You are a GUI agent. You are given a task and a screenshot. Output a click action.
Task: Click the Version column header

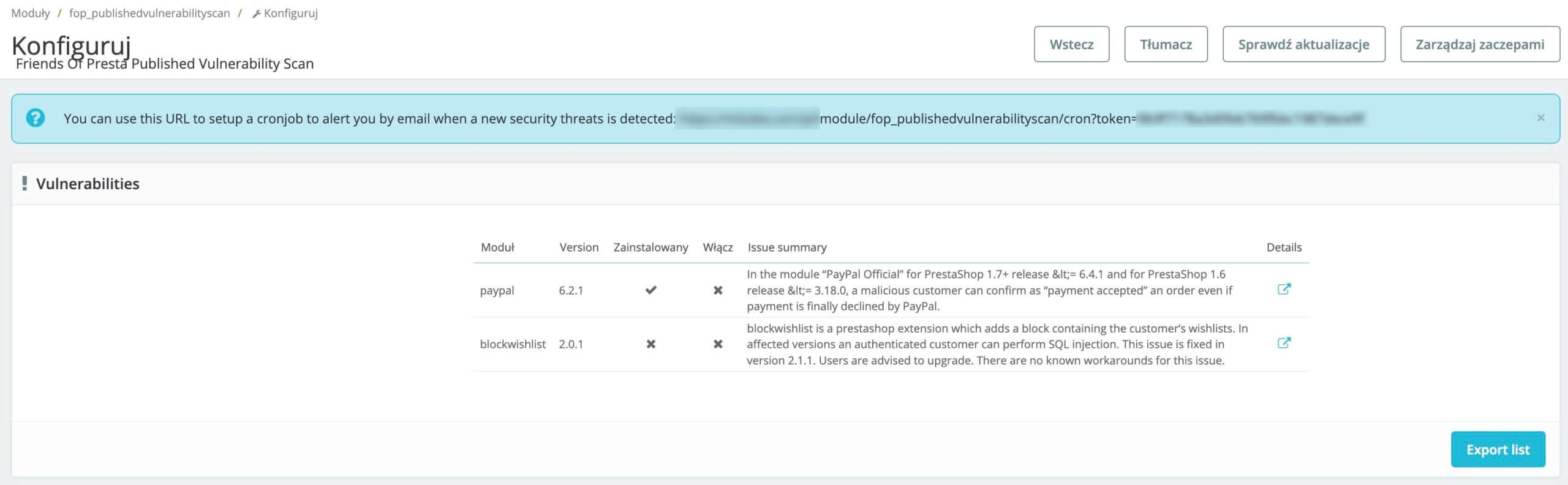579,247
